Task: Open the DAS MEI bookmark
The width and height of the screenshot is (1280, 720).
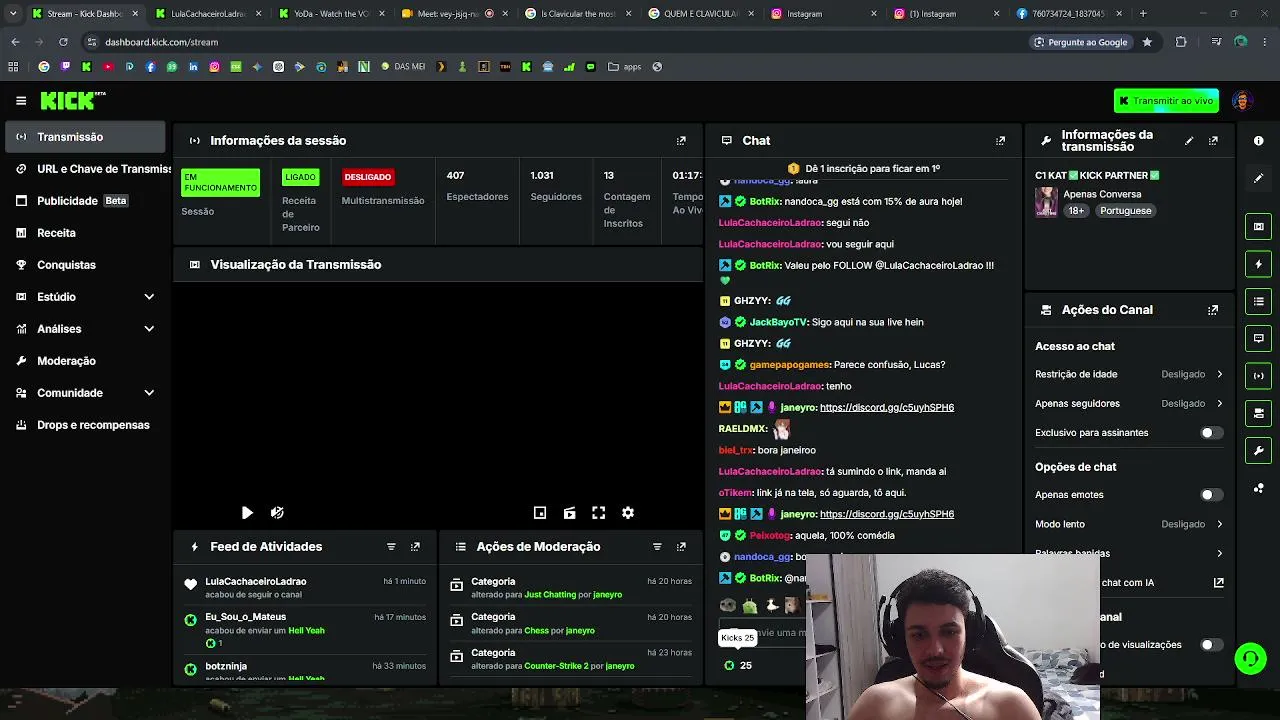Action: point(403,67)
